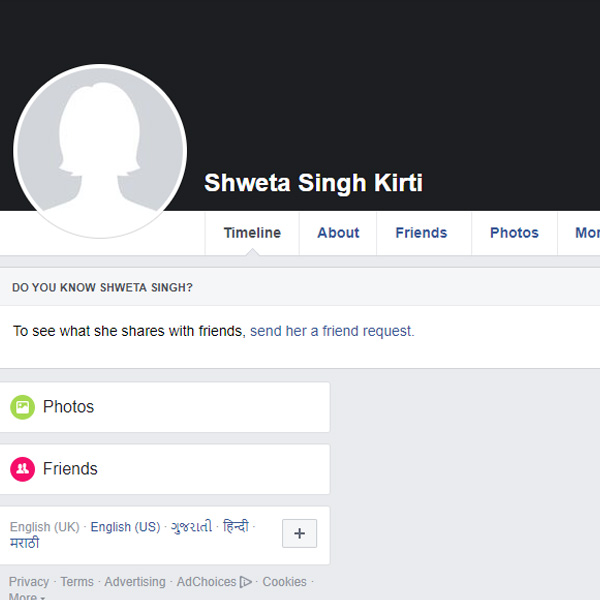The width and height of the screenshot is (600, 600).
Task: Click the Shweta Singh Kirti profile name
Action: [313, 183]
